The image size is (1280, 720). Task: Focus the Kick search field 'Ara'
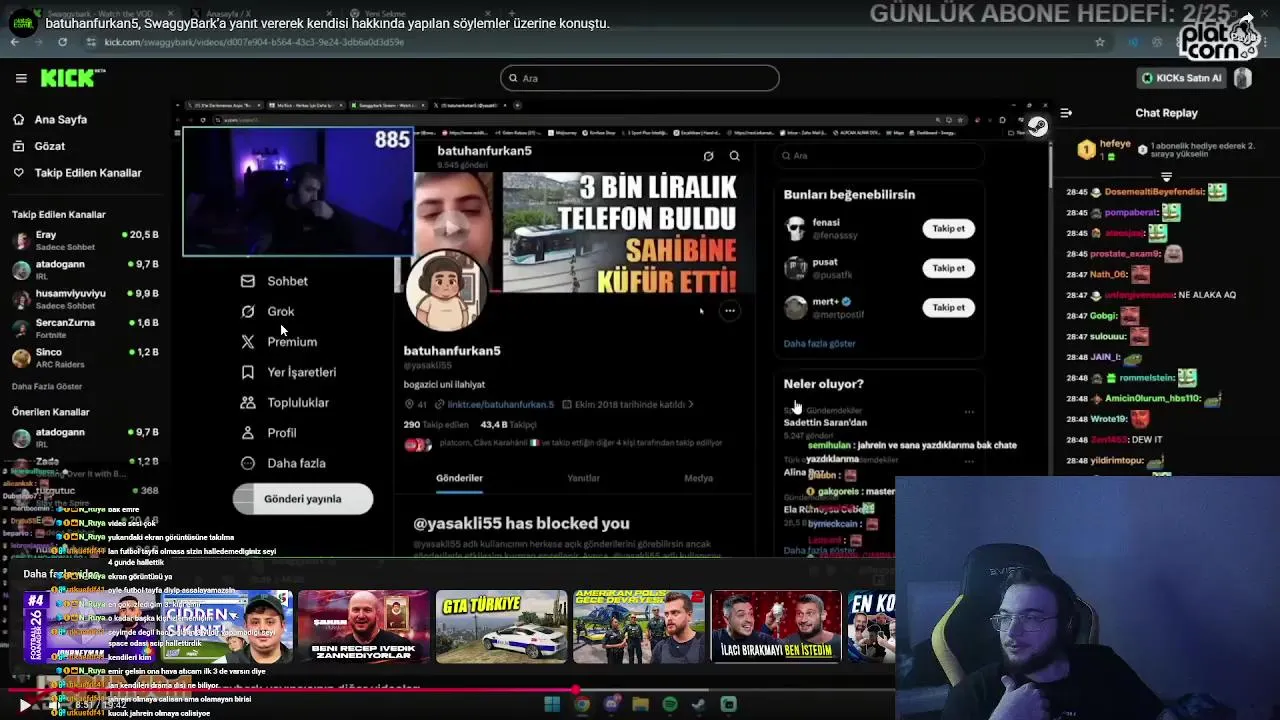point(640,78)
